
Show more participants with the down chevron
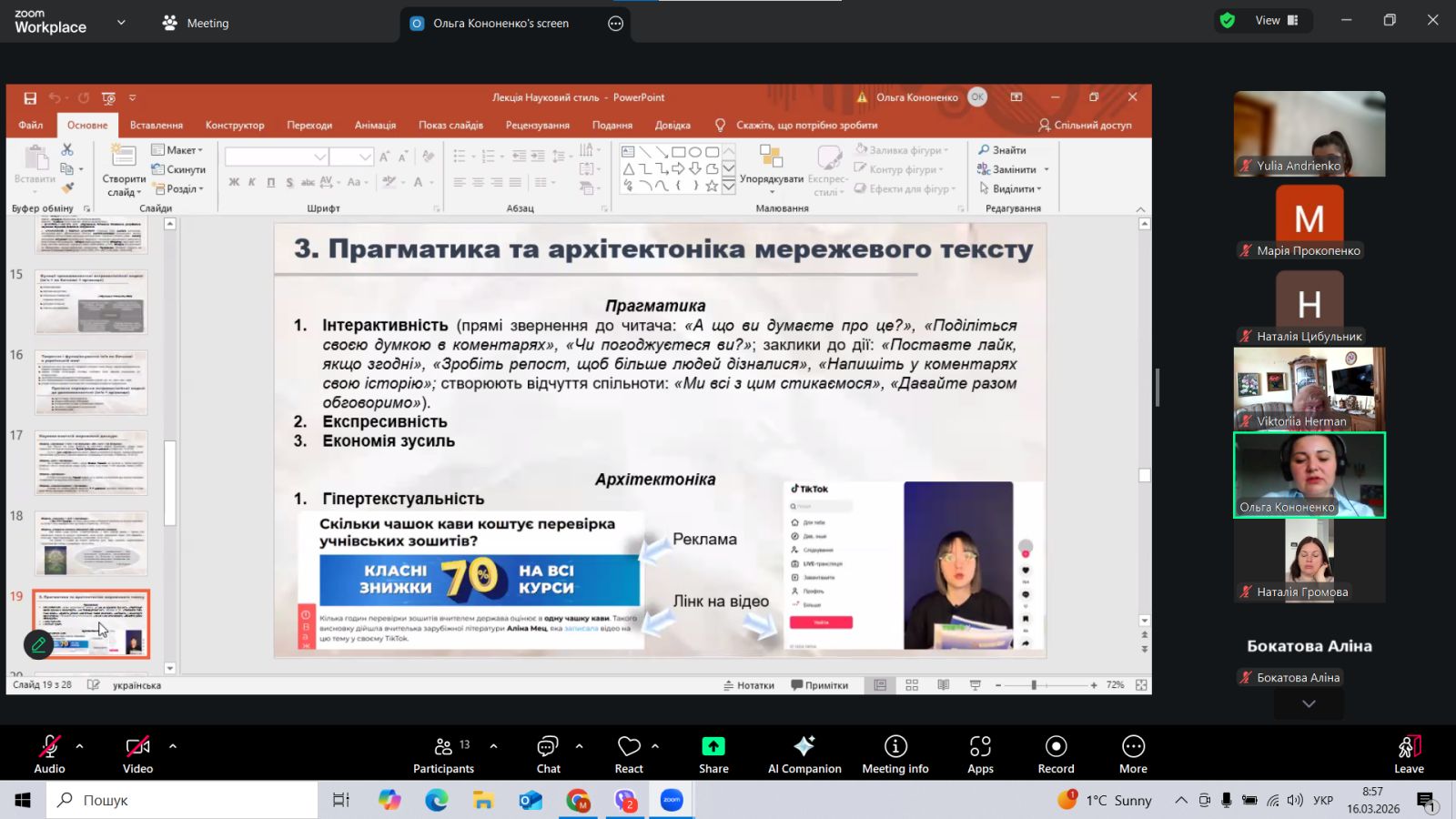1309,703
